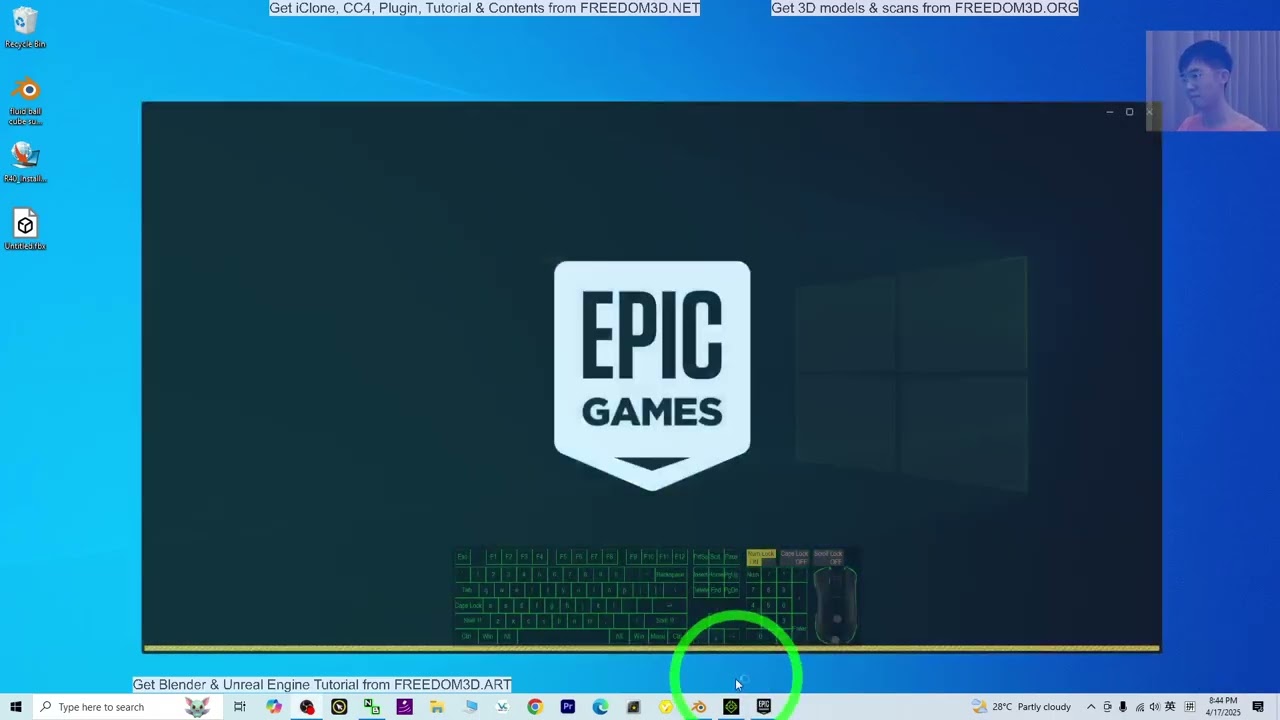Click the Epic Games Launcher taskbar icon
1280x720 pixels.
pos(764,707)
